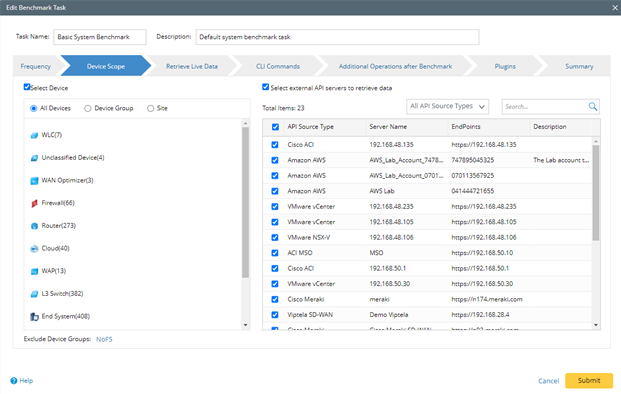The height and width of the screenshot is (394, 621).
Task: Click the Cloud device icon
Action: tap(34, 249)
